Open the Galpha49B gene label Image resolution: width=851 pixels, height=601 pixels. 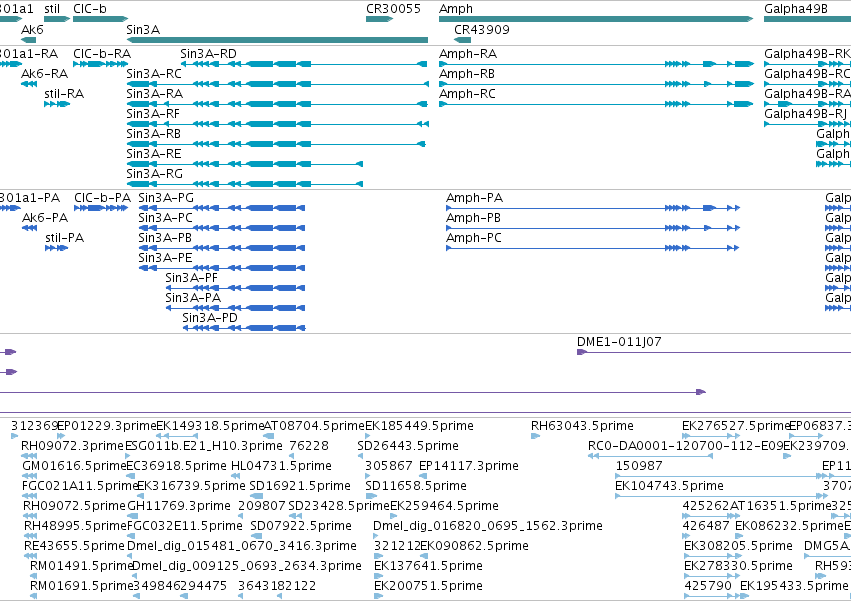click(796, 9)
